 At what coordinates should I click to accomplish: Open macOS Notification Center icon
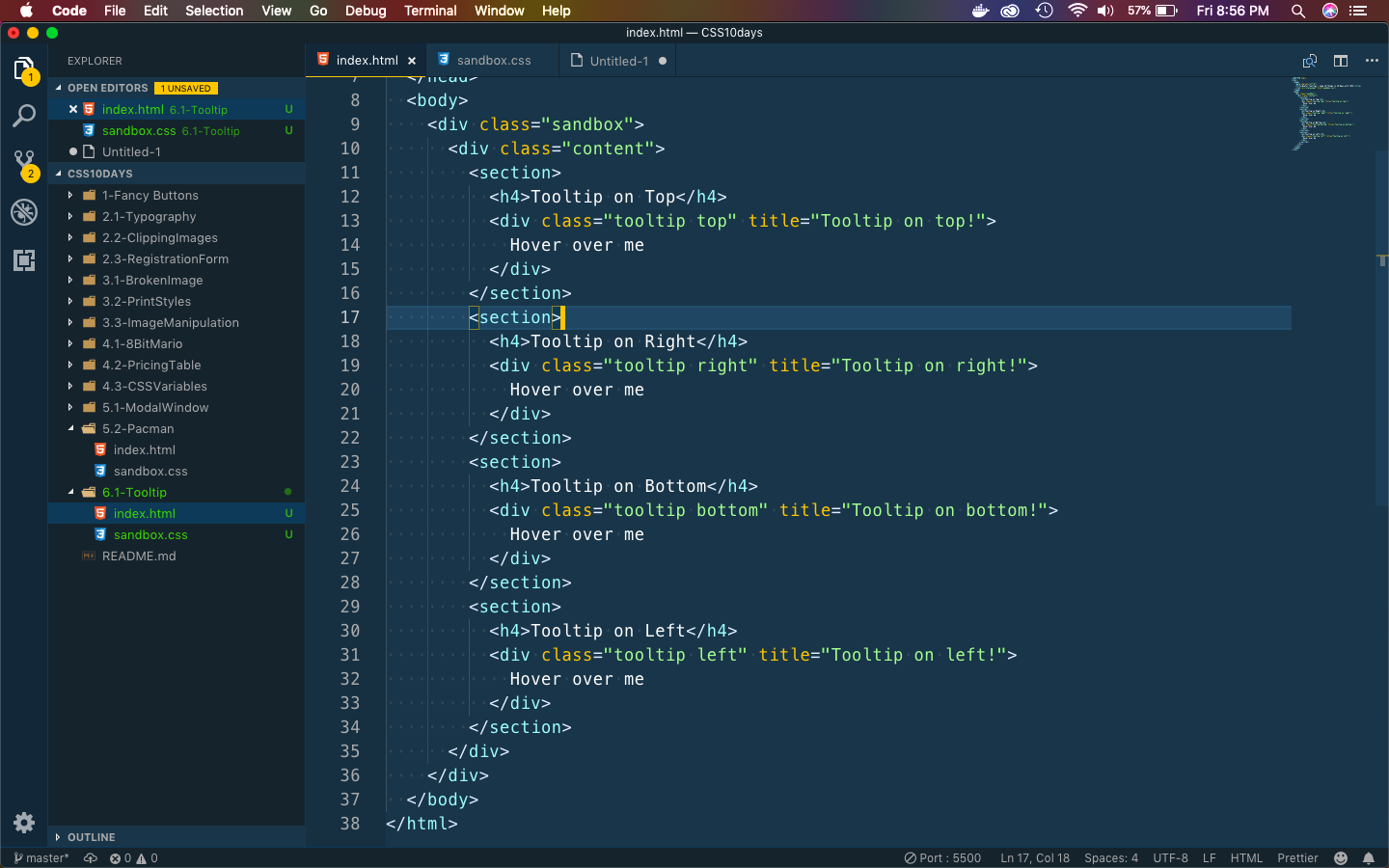[x=1359, y=11]
